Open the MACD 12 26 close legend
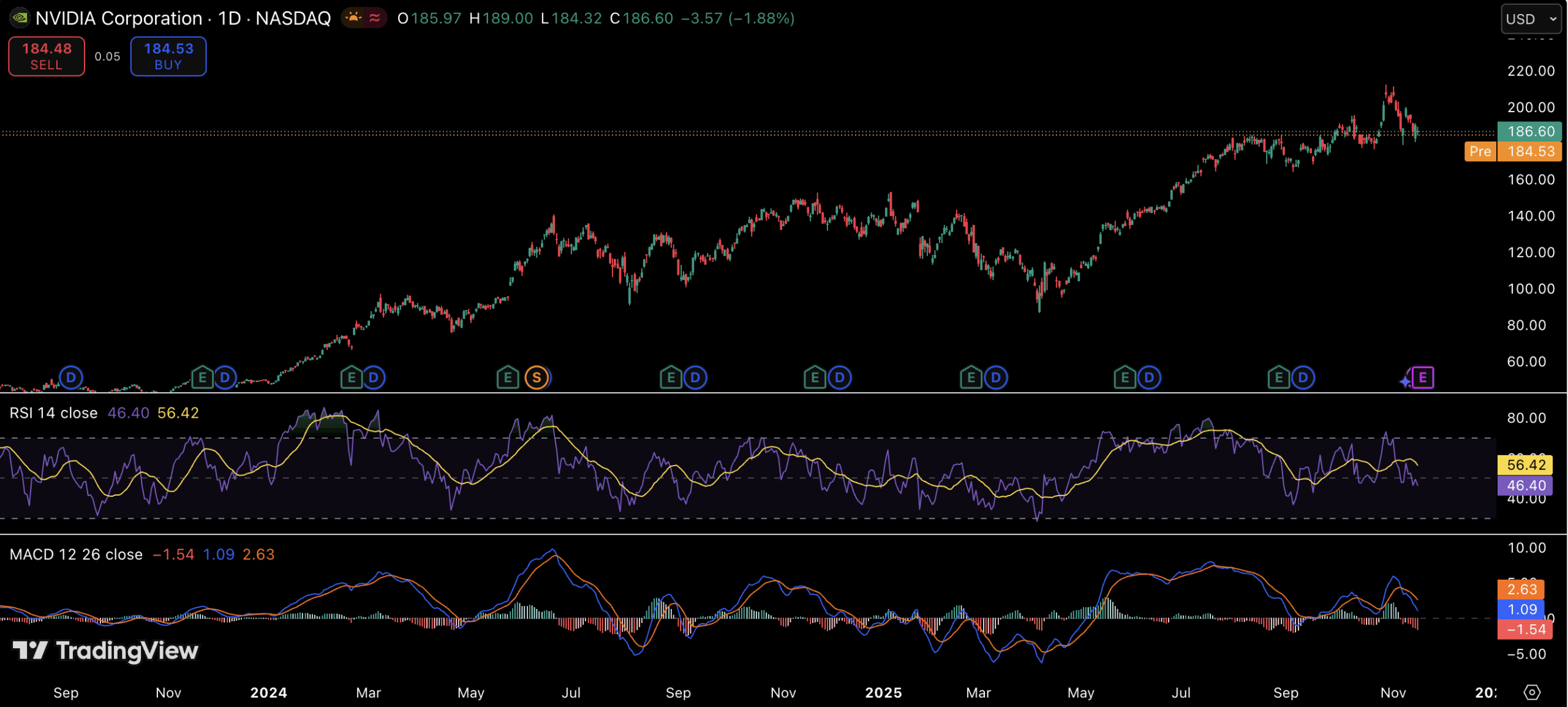The height and width of the screenshot is (707, 1568). 76,554
